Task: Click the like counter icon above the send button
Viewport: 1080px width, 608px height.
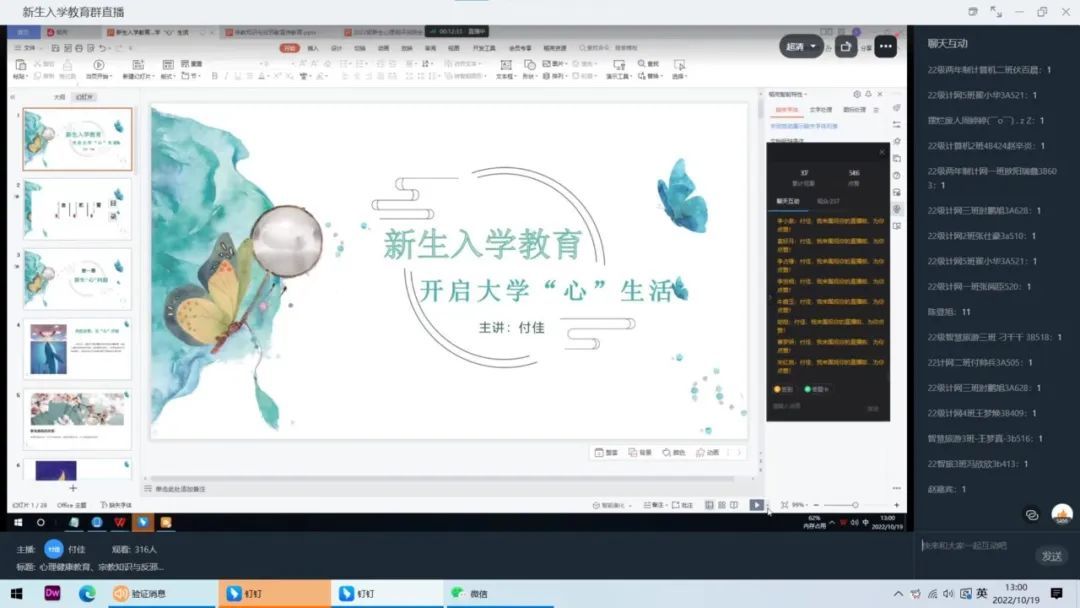Action: click(x=1062, y=514)
